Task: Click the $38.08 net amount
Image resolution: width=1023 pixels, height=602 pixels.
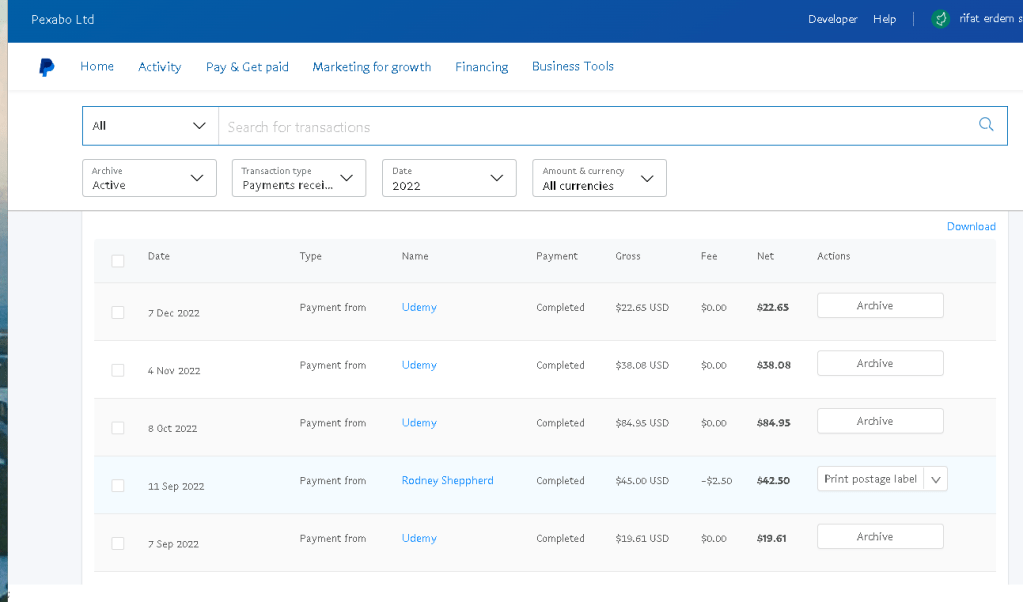Action: pyautogui.click(x=774, y=365)
